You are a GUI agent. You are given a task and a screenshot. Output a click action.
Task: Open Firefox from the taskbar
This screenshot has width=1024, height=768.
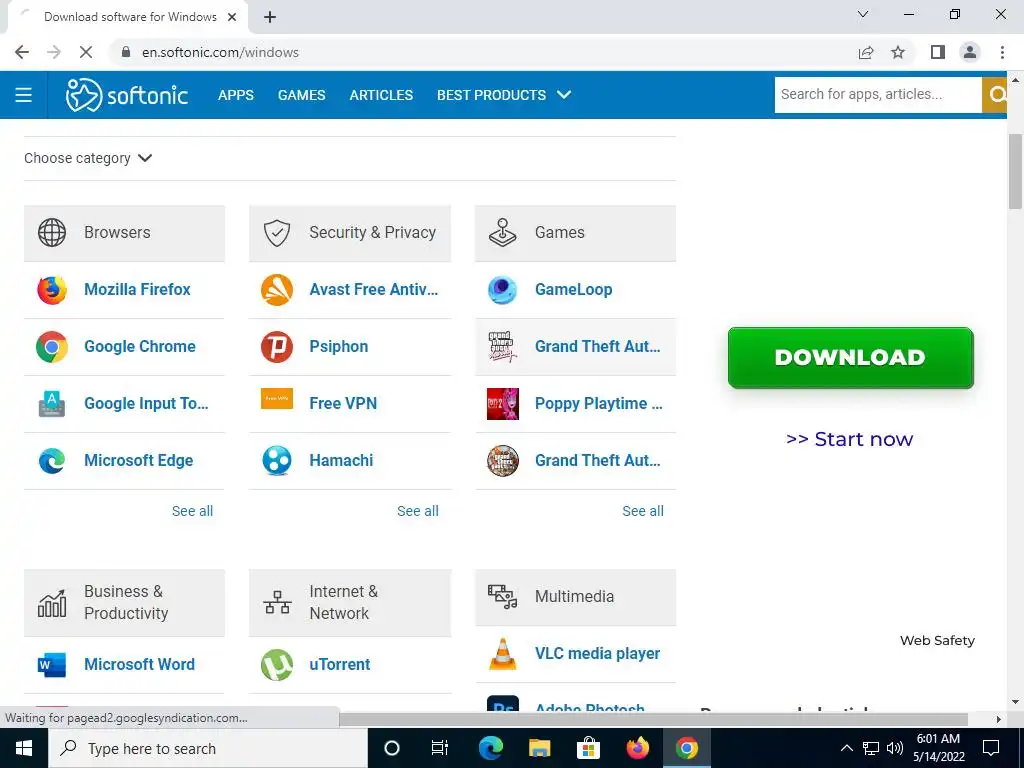click(x=637, y=748)
